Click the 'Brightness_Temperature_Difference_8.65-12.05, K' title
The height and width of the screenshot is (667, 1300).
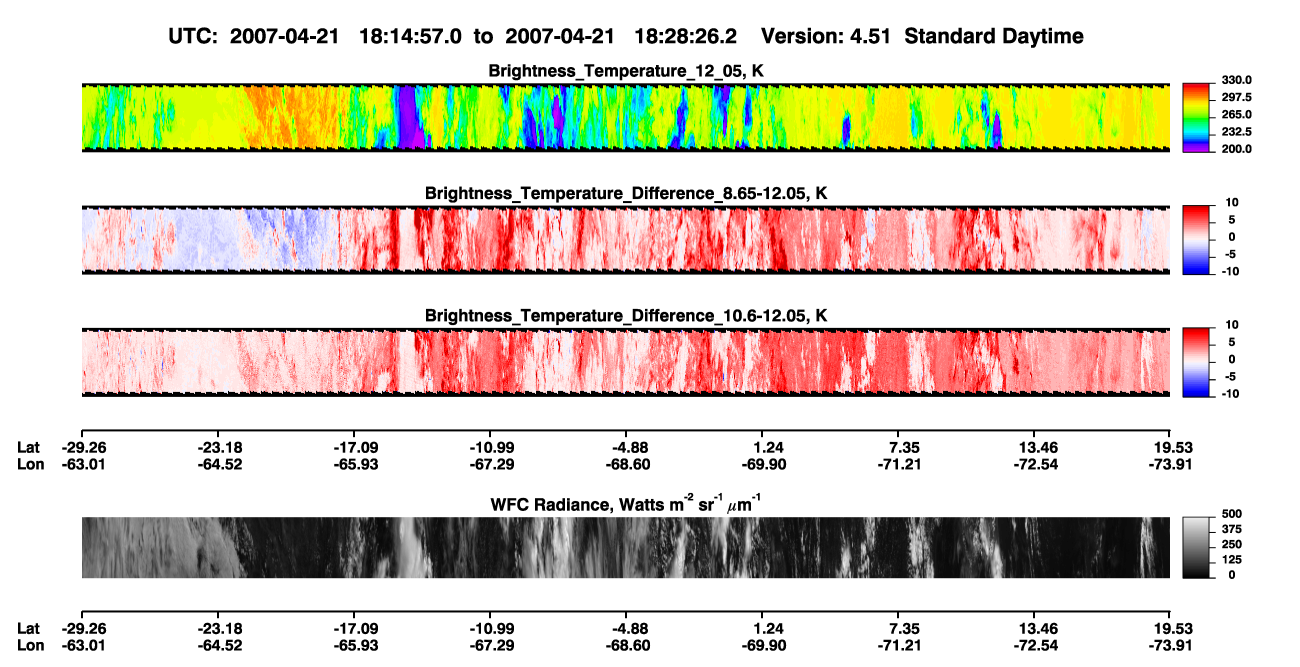point(626,192)
